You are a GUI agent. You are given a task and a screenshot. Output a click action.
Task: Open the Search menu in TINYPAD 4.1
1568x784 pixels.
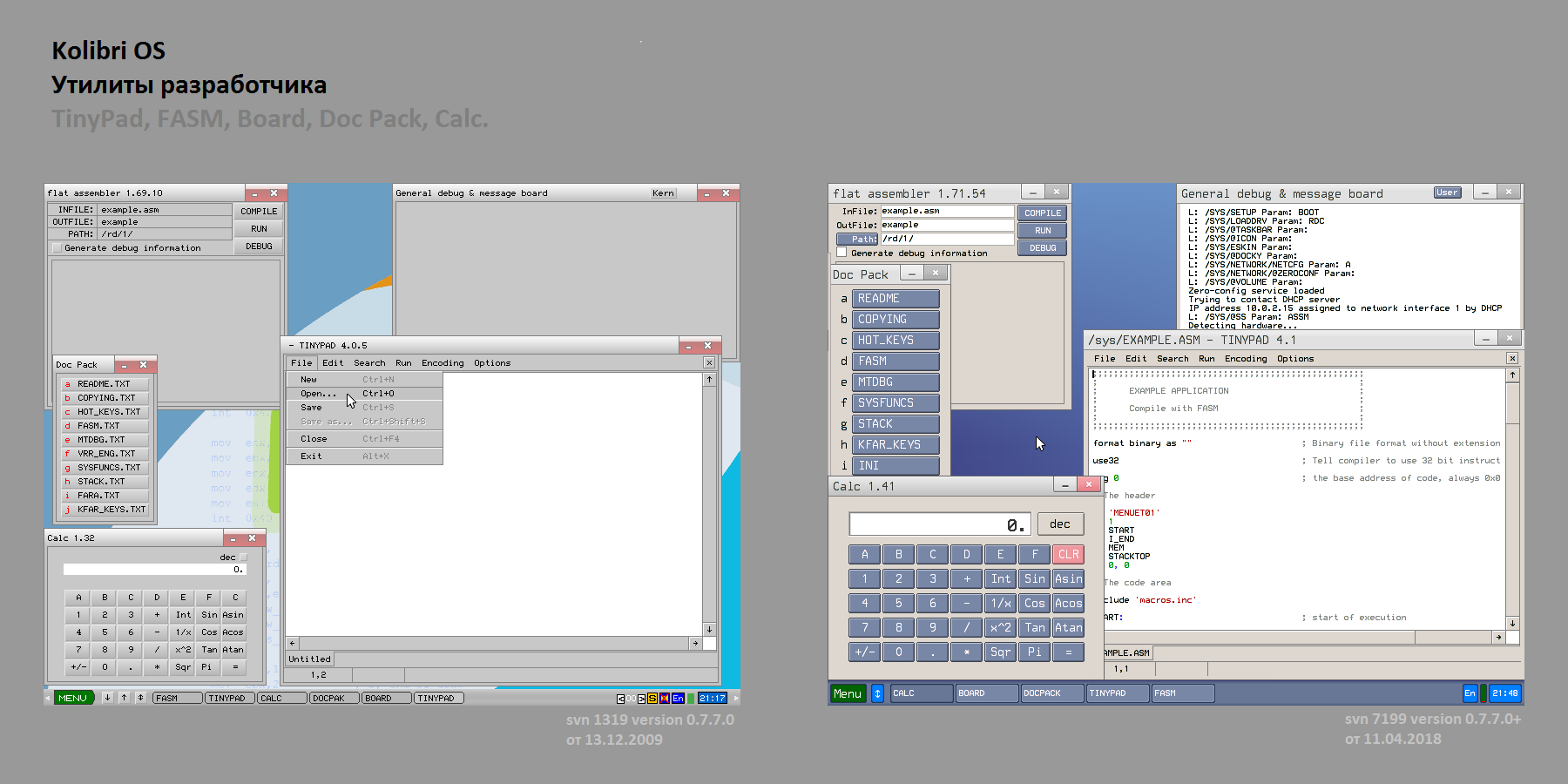[1172, 359]
